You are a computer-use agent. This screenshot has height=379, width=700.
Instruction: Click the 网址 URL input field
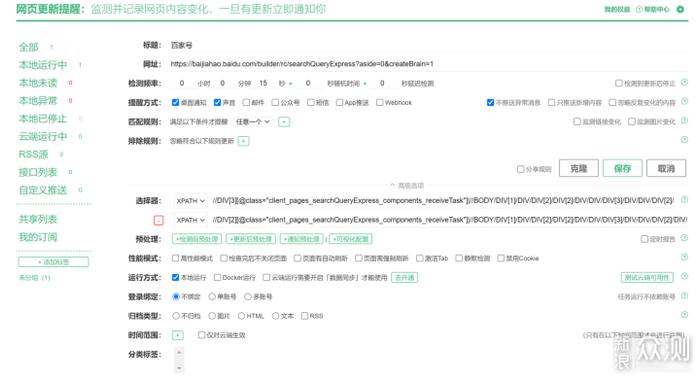(x=429, y=64)
